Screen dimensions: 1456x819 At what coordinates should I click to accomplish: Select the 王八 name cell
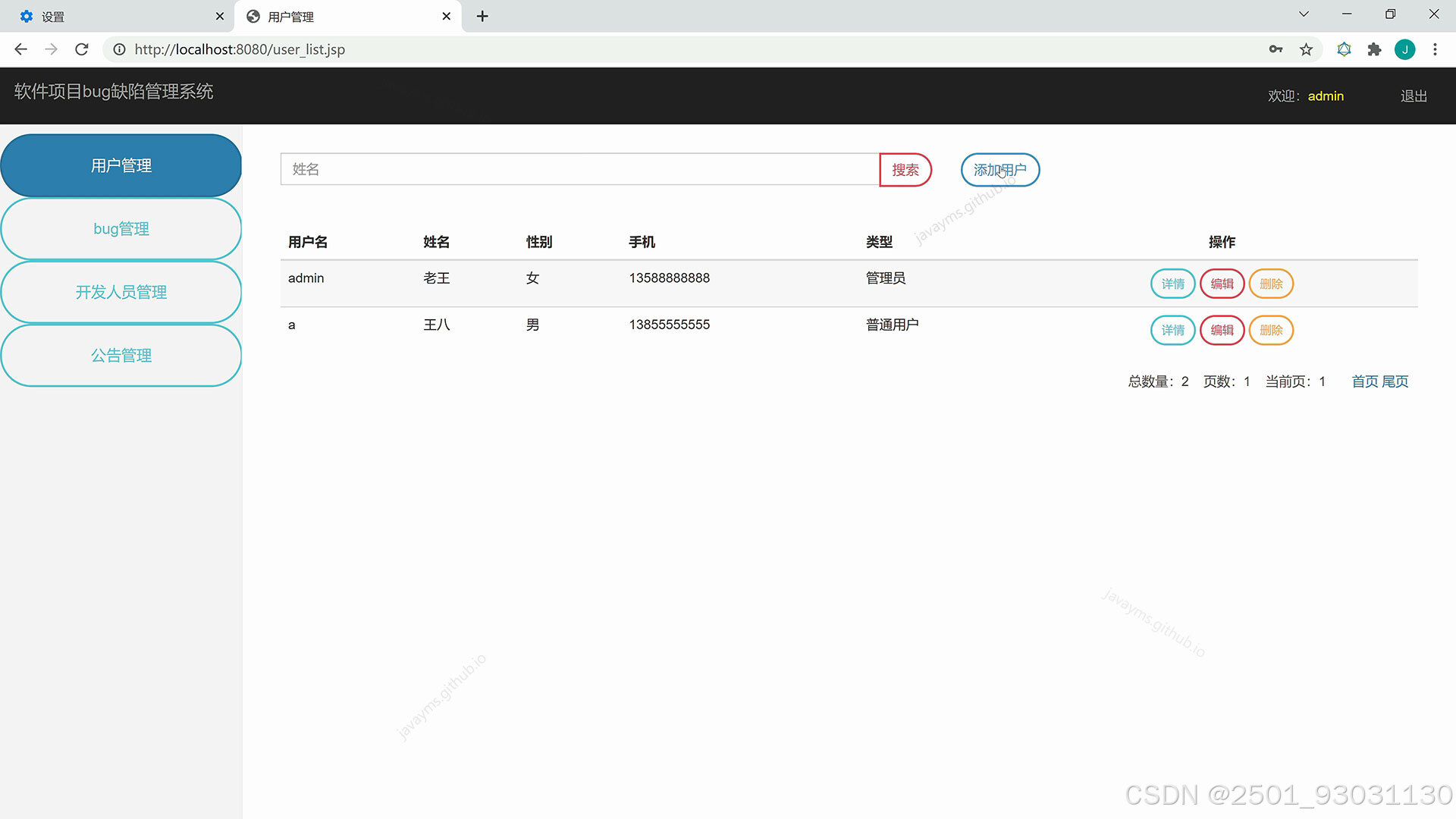(x=437, y=325)
